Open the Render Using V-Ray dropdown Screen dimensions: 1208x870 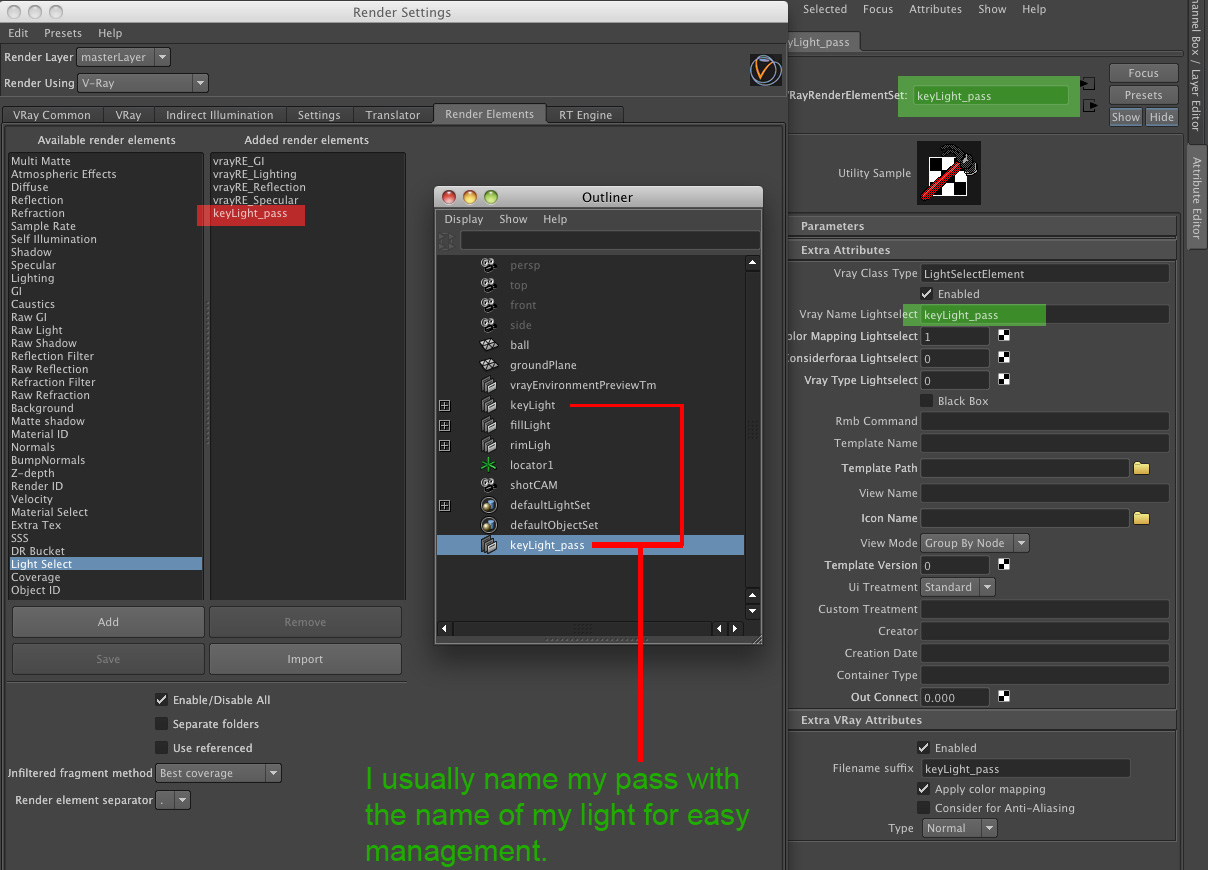(143, 83)
